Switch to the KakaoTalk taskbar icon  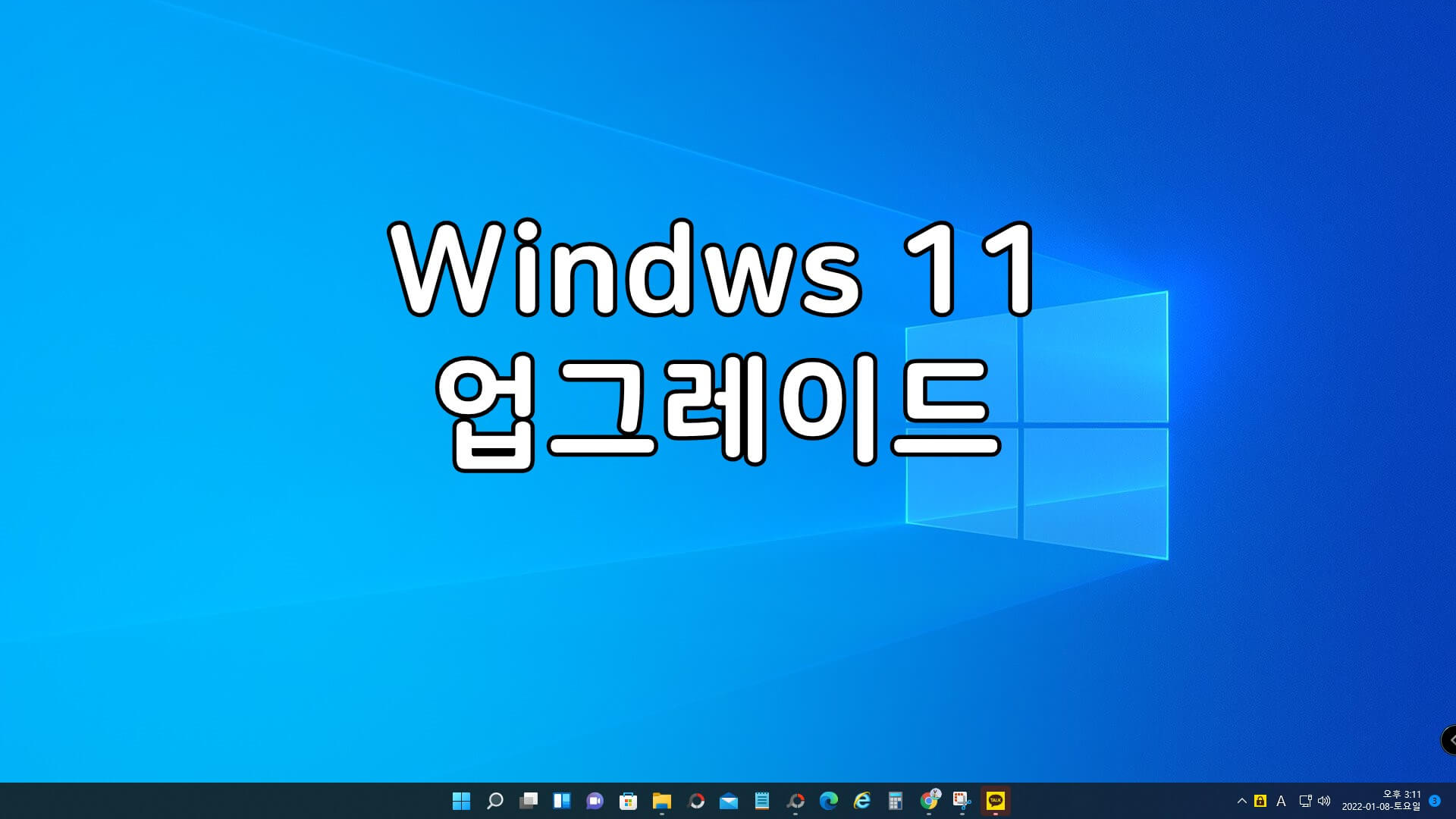click(x=996, y=801)
